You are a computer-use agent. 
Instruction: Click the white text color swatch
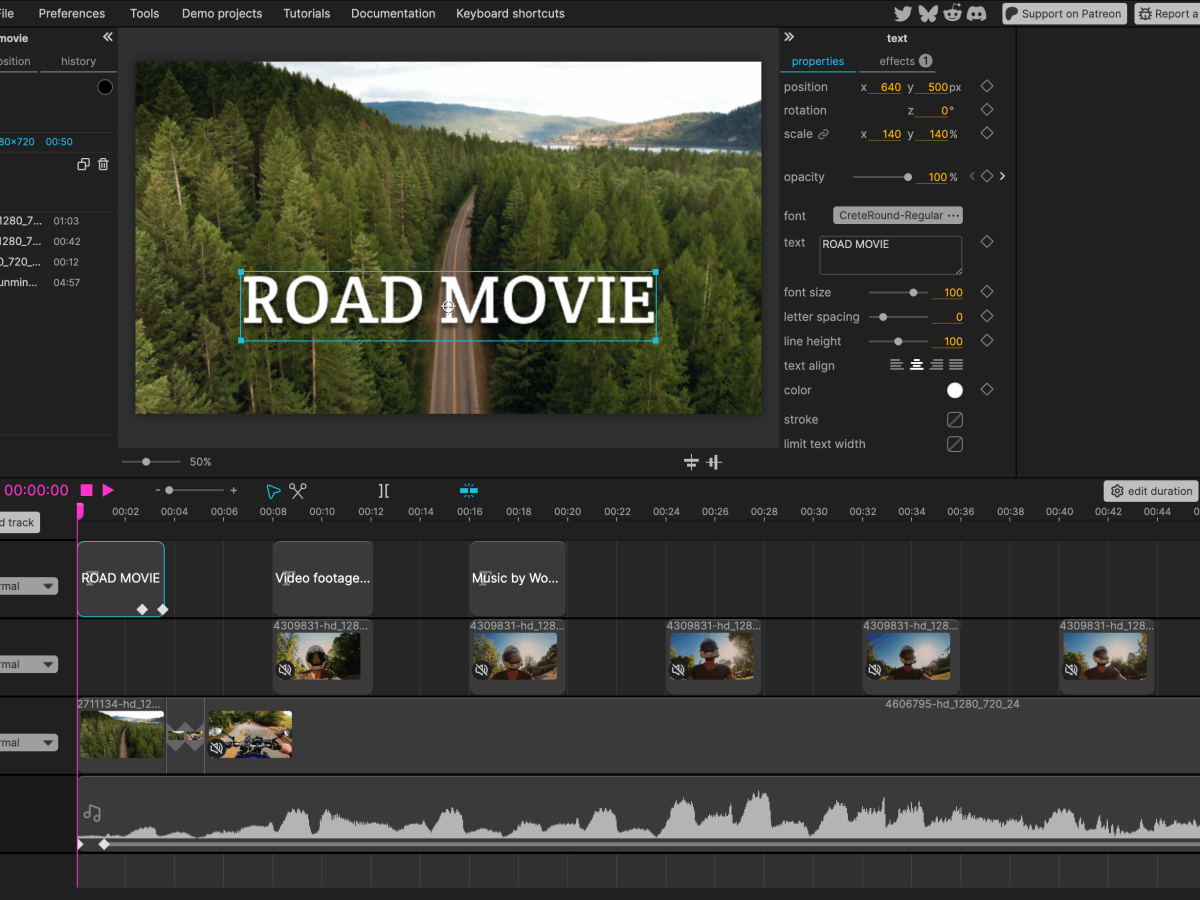(x=955, y=391)
